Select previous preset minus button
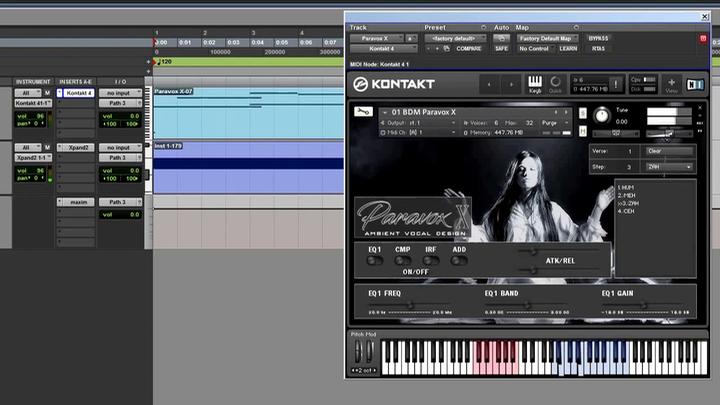The width and height of the screenshot is (720, 405). click(x=428, y=48)
